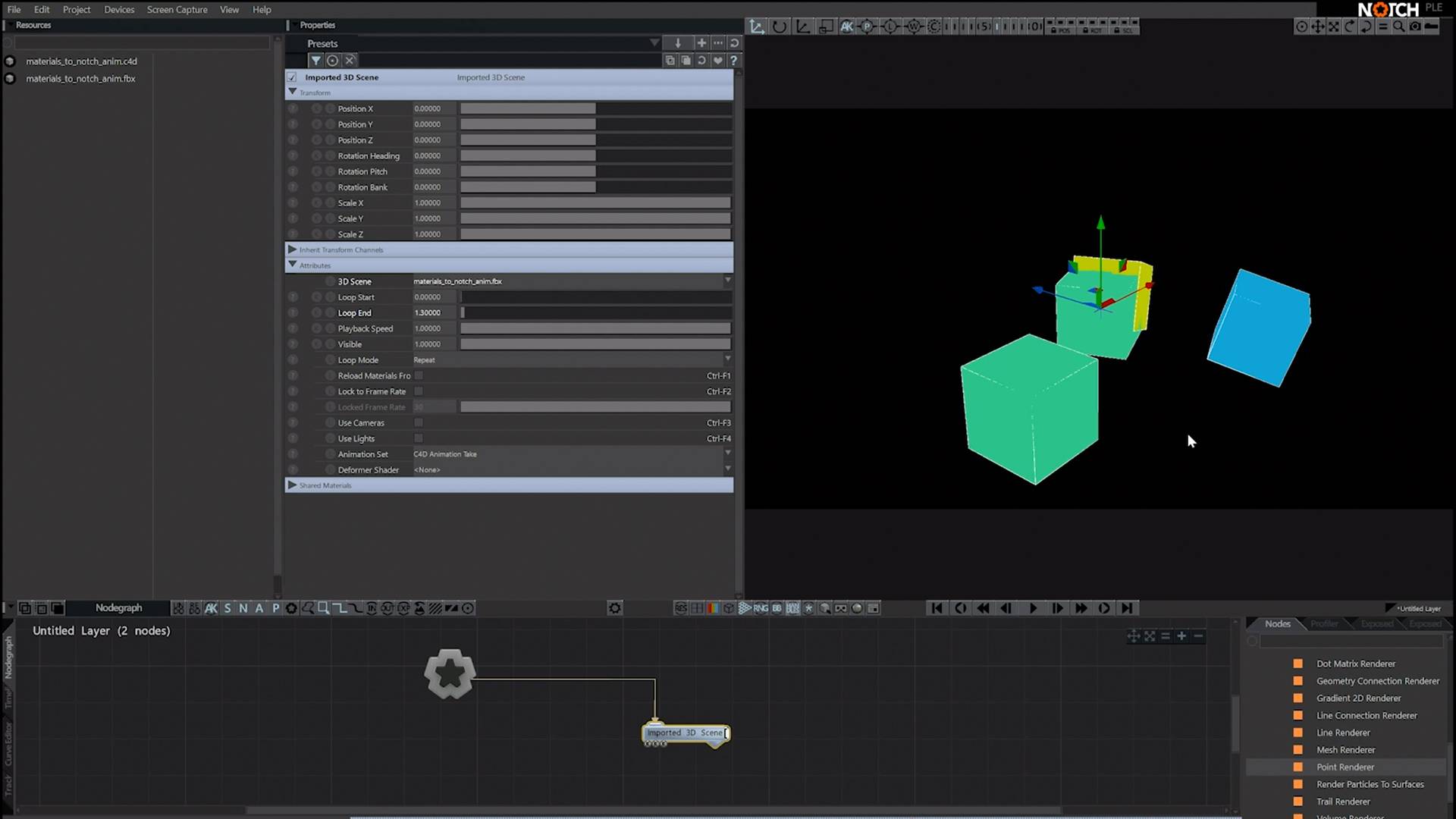Click the AK icon in the nodegraph toolbar
The image size is (1456, 819).
tap(211, 608)
